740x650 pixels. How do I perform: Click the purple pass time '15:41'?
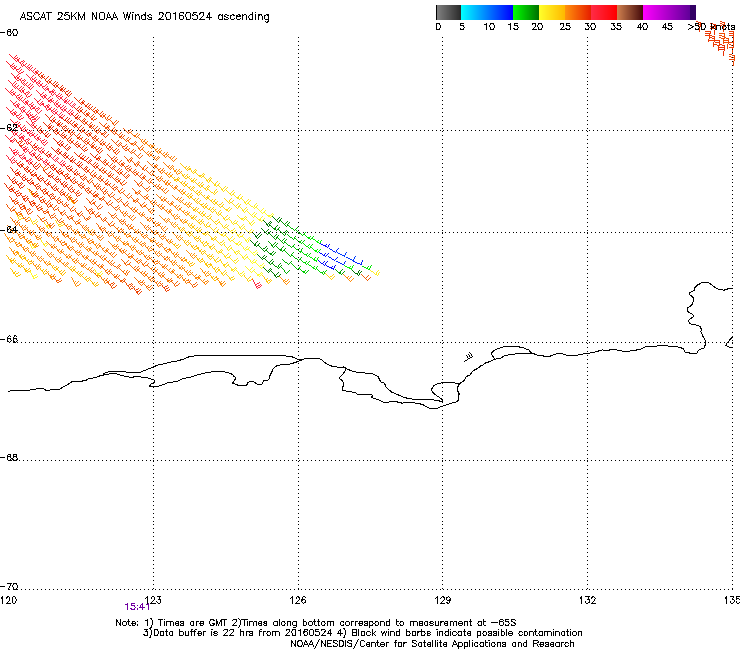click(137, 607)
